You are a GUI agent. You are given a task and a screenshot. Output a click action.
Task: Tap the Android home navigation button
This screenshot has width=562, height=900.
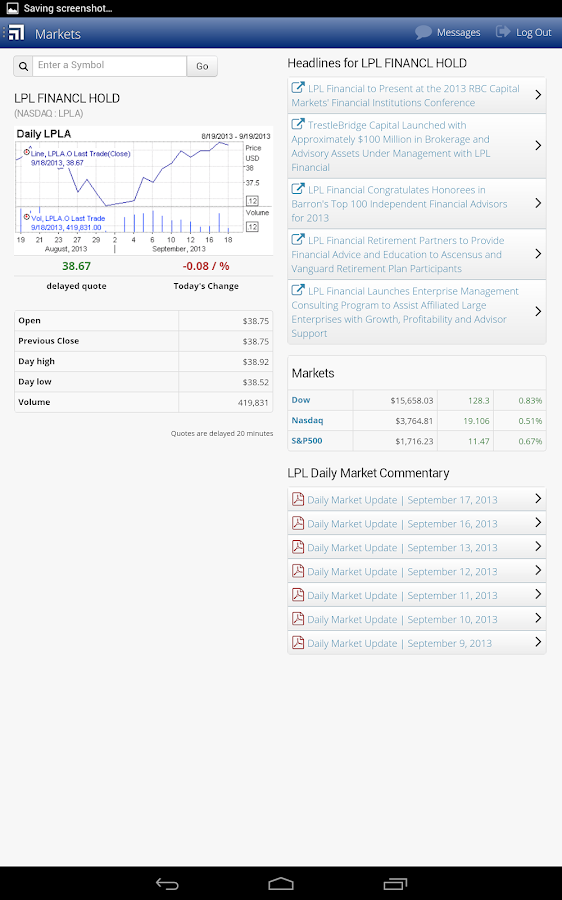pos(281,884)
